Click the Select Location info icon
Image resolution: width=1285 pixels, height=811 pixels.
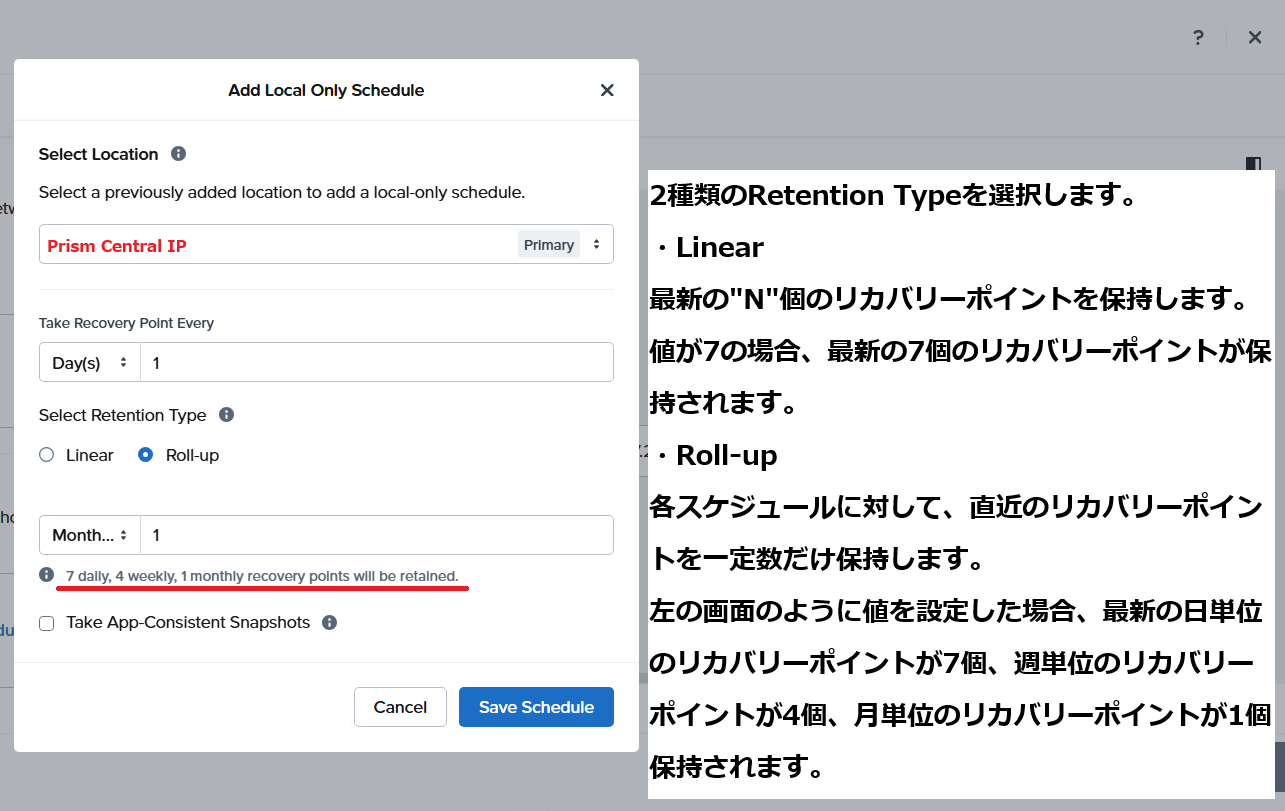(178, 154)
